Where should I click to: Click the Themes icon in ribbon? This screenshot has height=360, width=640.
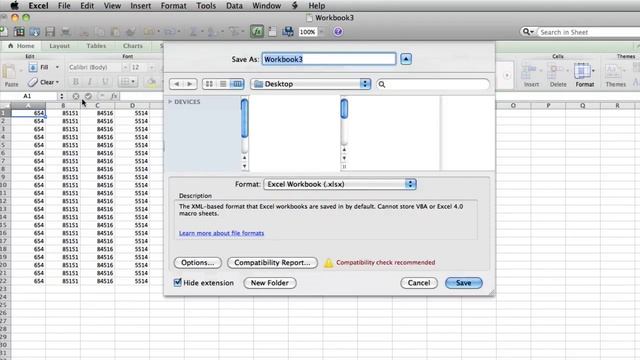613,72
